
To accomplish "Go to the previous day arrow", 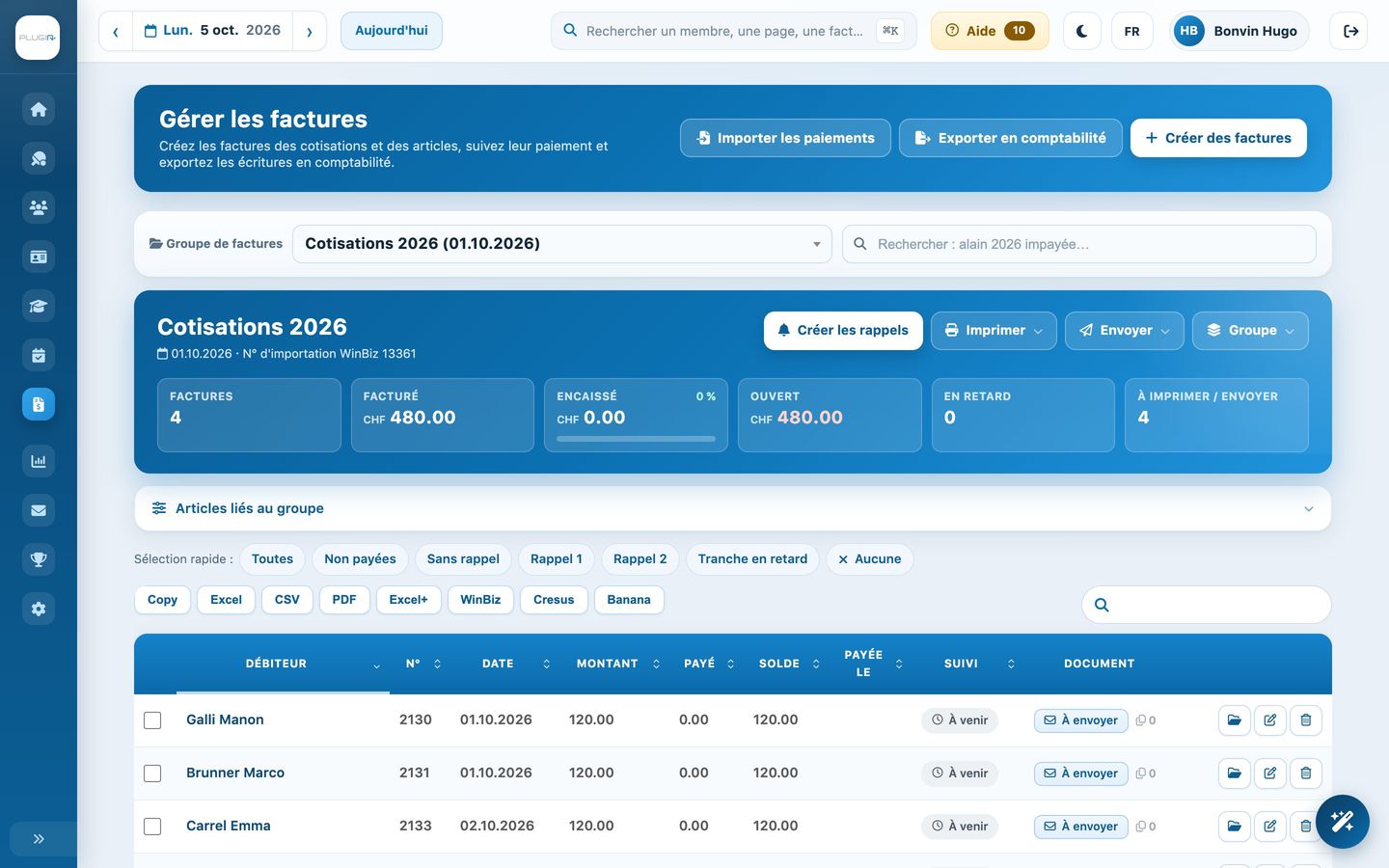I will 116,31.
